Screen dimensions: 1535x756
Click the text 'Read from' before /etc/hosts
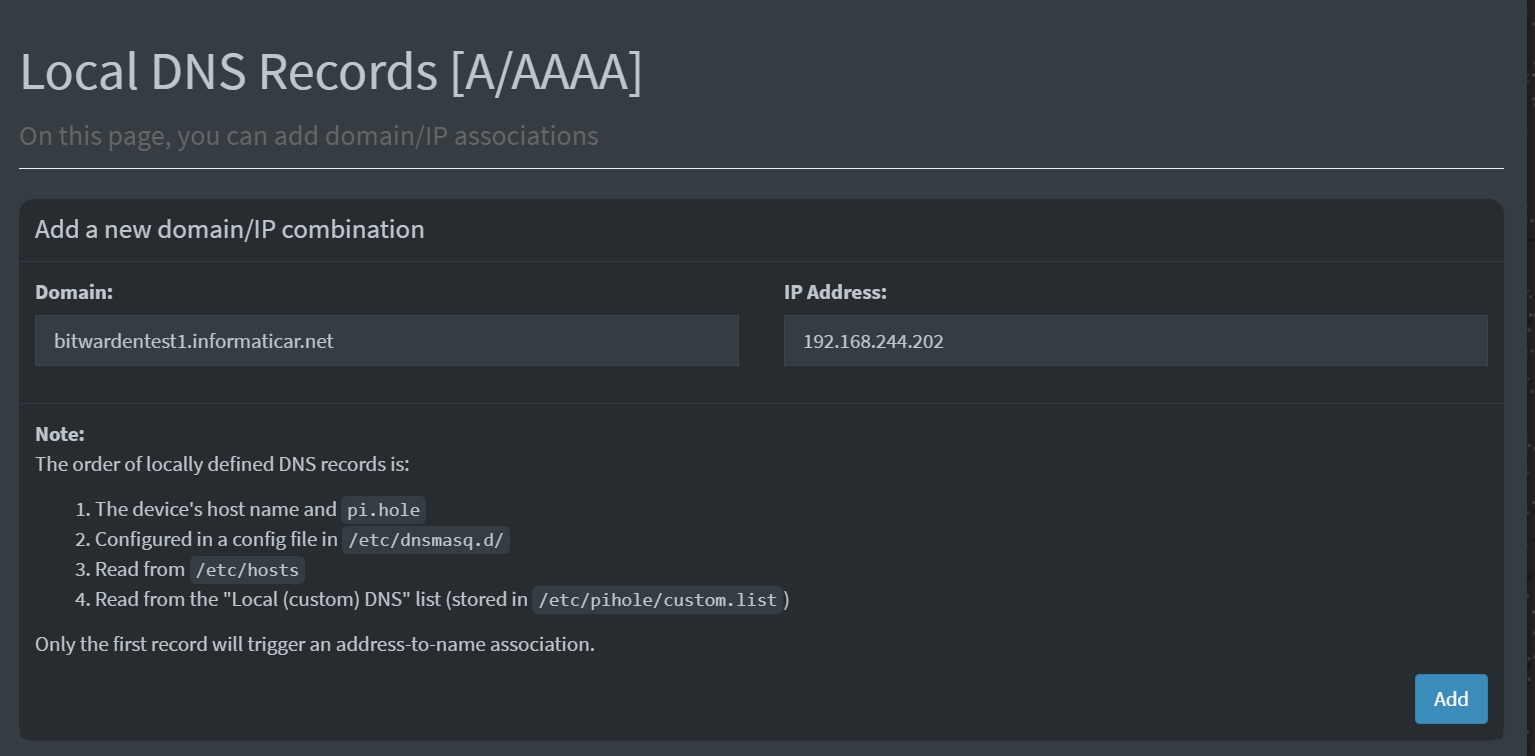[140, 569]
